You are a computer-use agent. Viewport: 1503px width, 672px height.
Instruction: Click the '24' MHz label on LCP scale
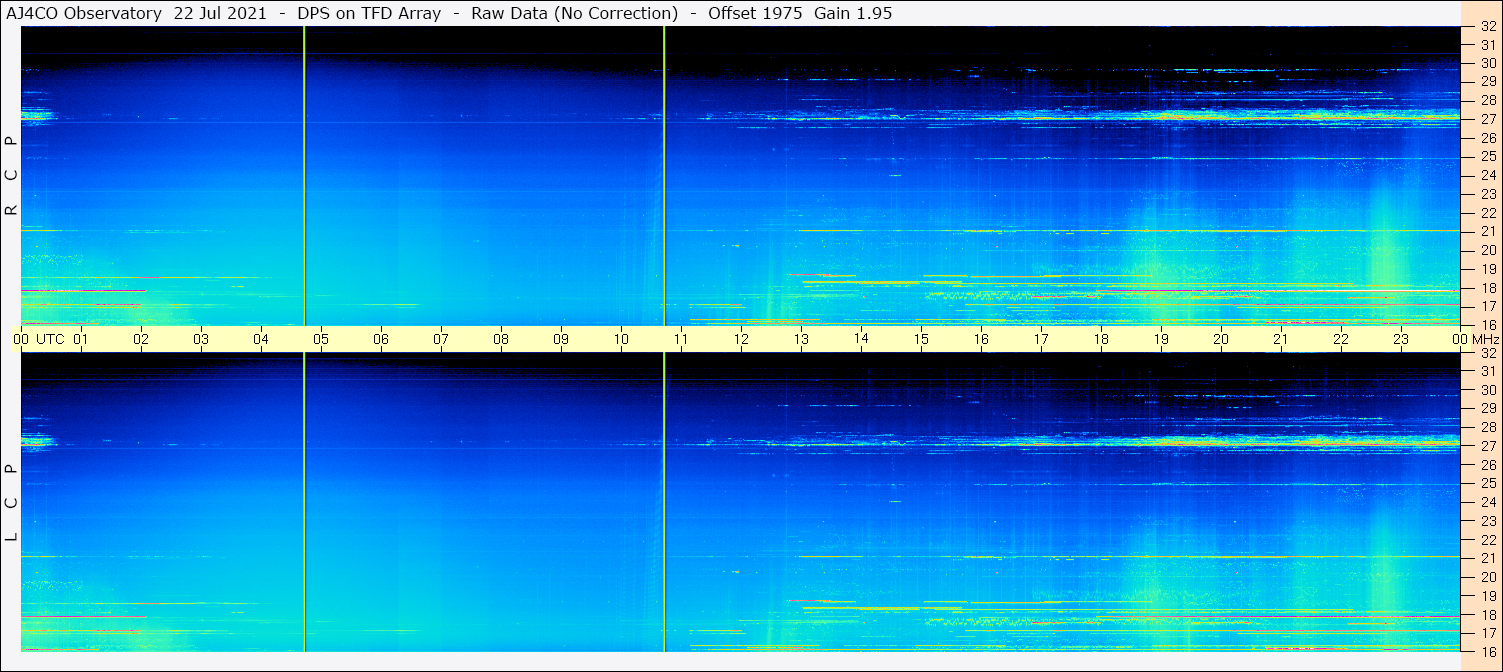click(x=1488, y=502)
